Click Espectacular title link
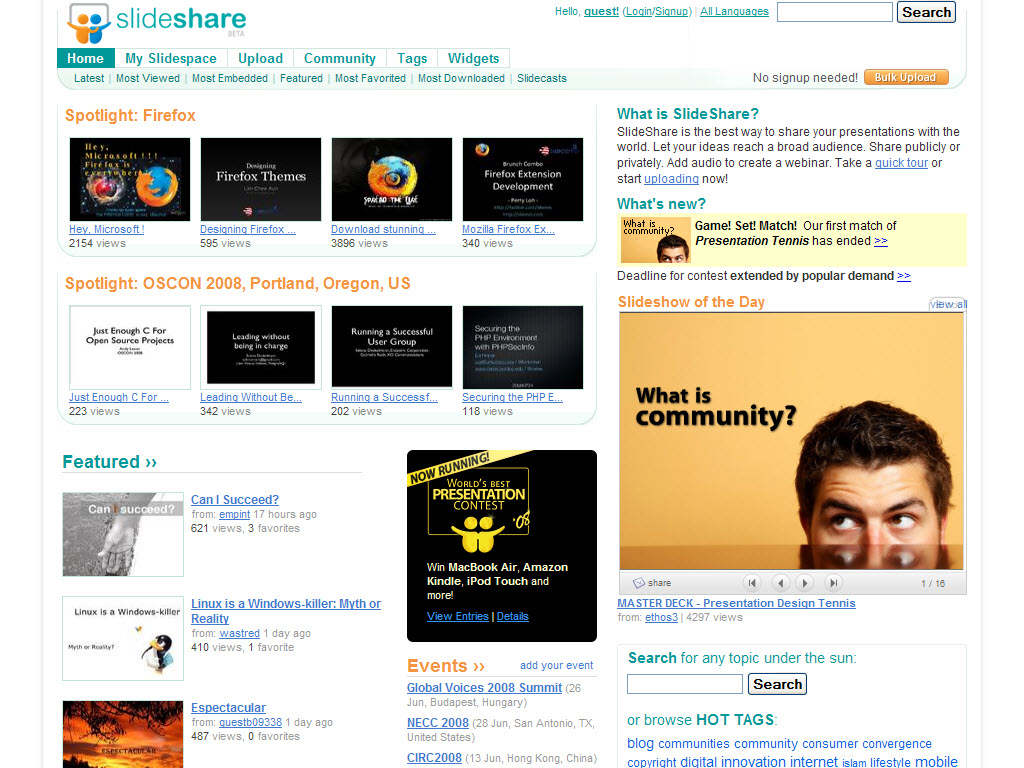Screen dimensions: 1024x768 pos(229,708)
